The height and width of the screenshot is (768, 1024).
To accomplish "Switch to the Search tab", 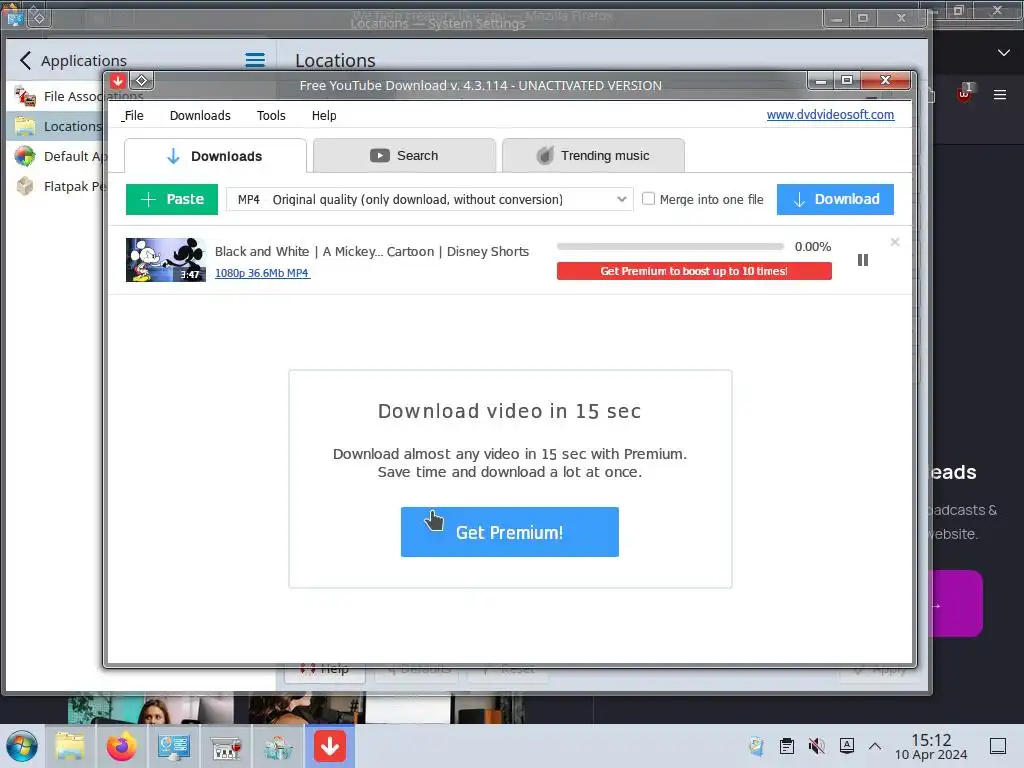I will pos(404,155).
